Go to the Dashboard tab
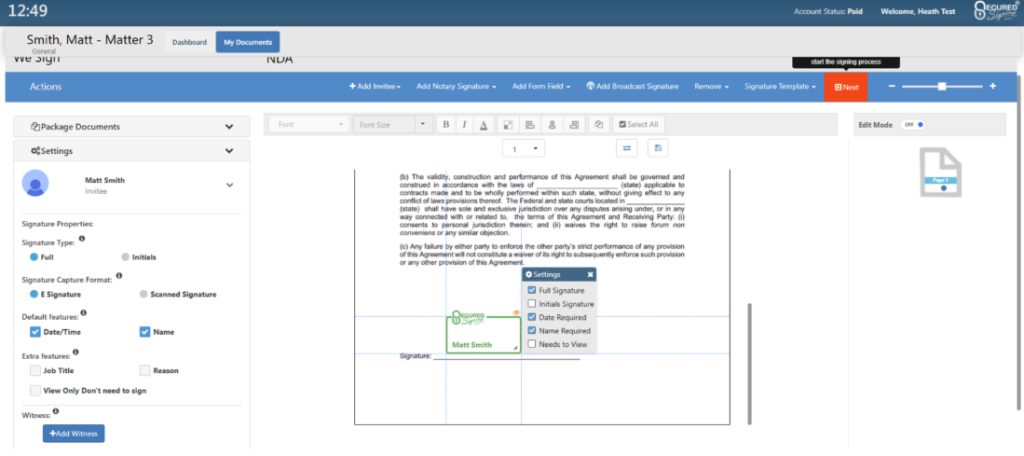This screenshot has width=1024, height=456. 189,42
